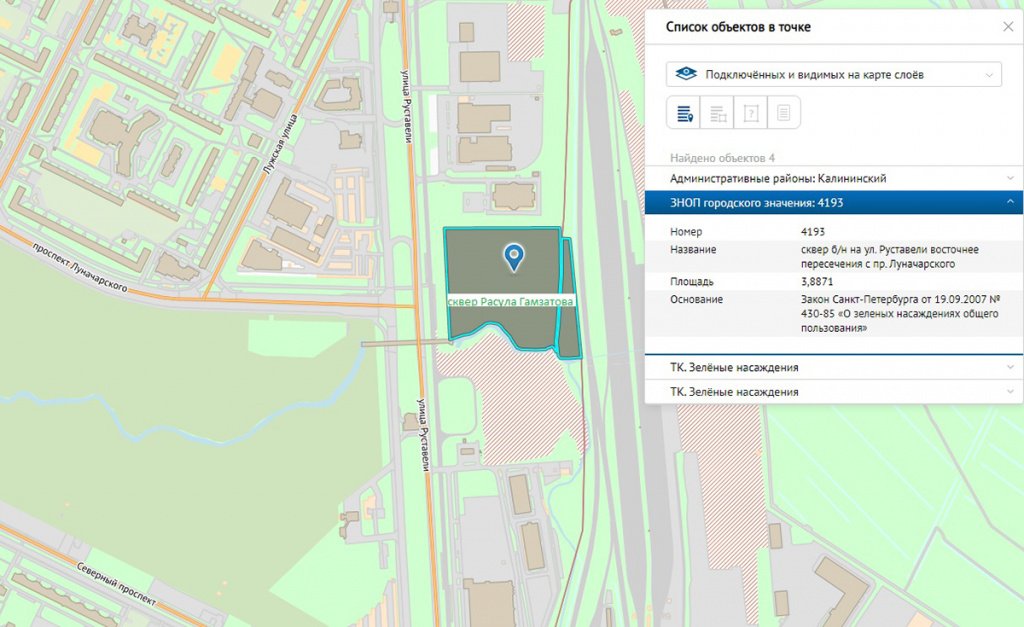Image resolution: width=1024 pixels, height=627 pixels.
Task: Expand the lower ТК. Зелёные насаждения row
Action: (x=833, y=392)
